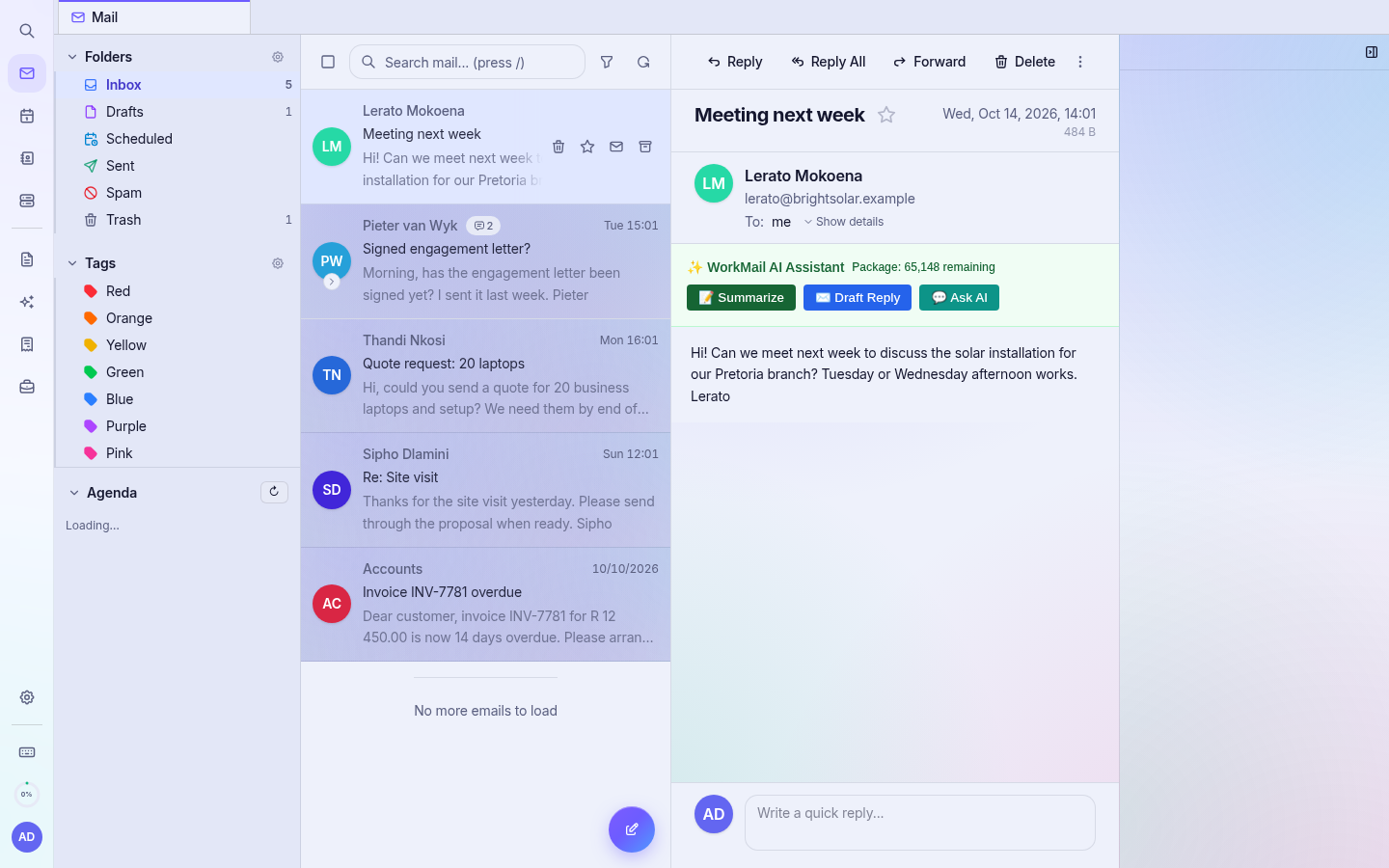Viewport: 1389px width, 868px height.
Task: Select the Purple tag
Action: coord(177,426)
